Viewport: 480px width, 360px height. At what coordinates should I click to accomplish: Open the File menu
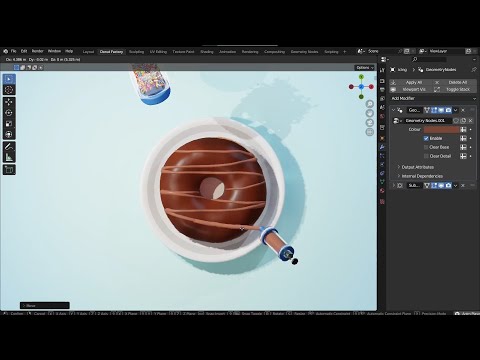click(13, 51)
